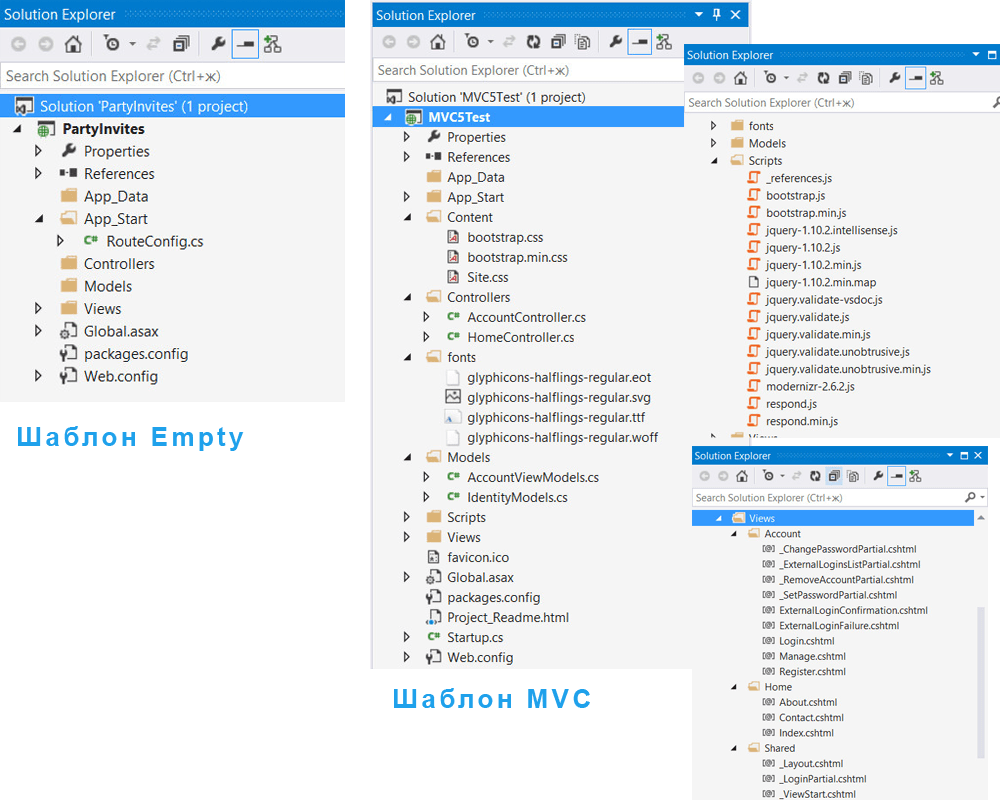Select Global.asax in PartyInvites project
1000x800 pixels.
tap(121, 332)
